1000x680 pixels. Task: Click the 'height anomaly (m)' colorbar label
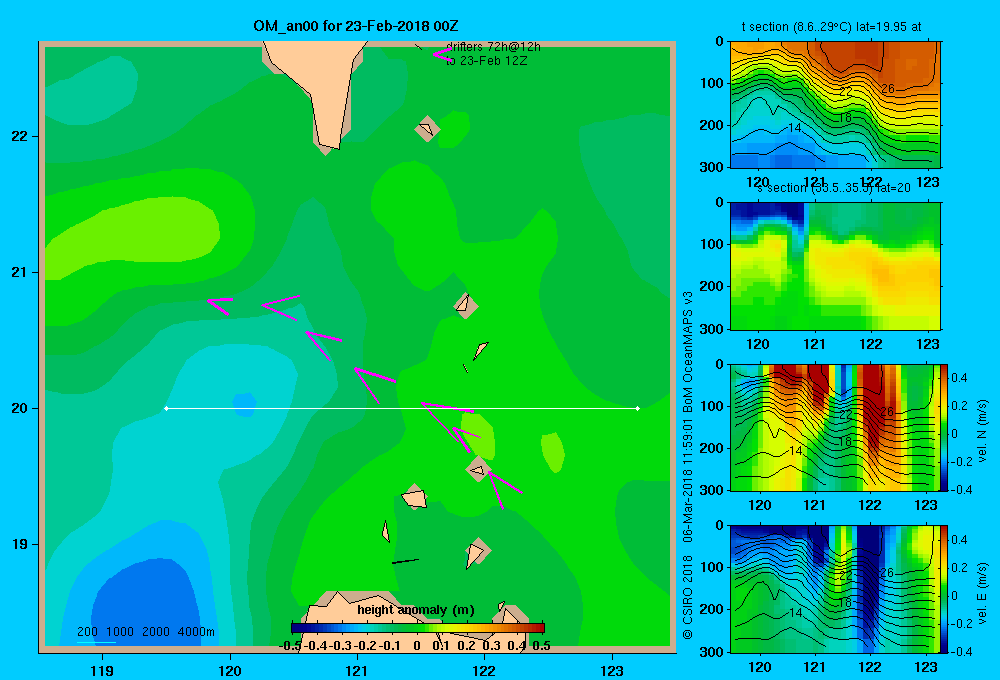click(x=416, y=610)
